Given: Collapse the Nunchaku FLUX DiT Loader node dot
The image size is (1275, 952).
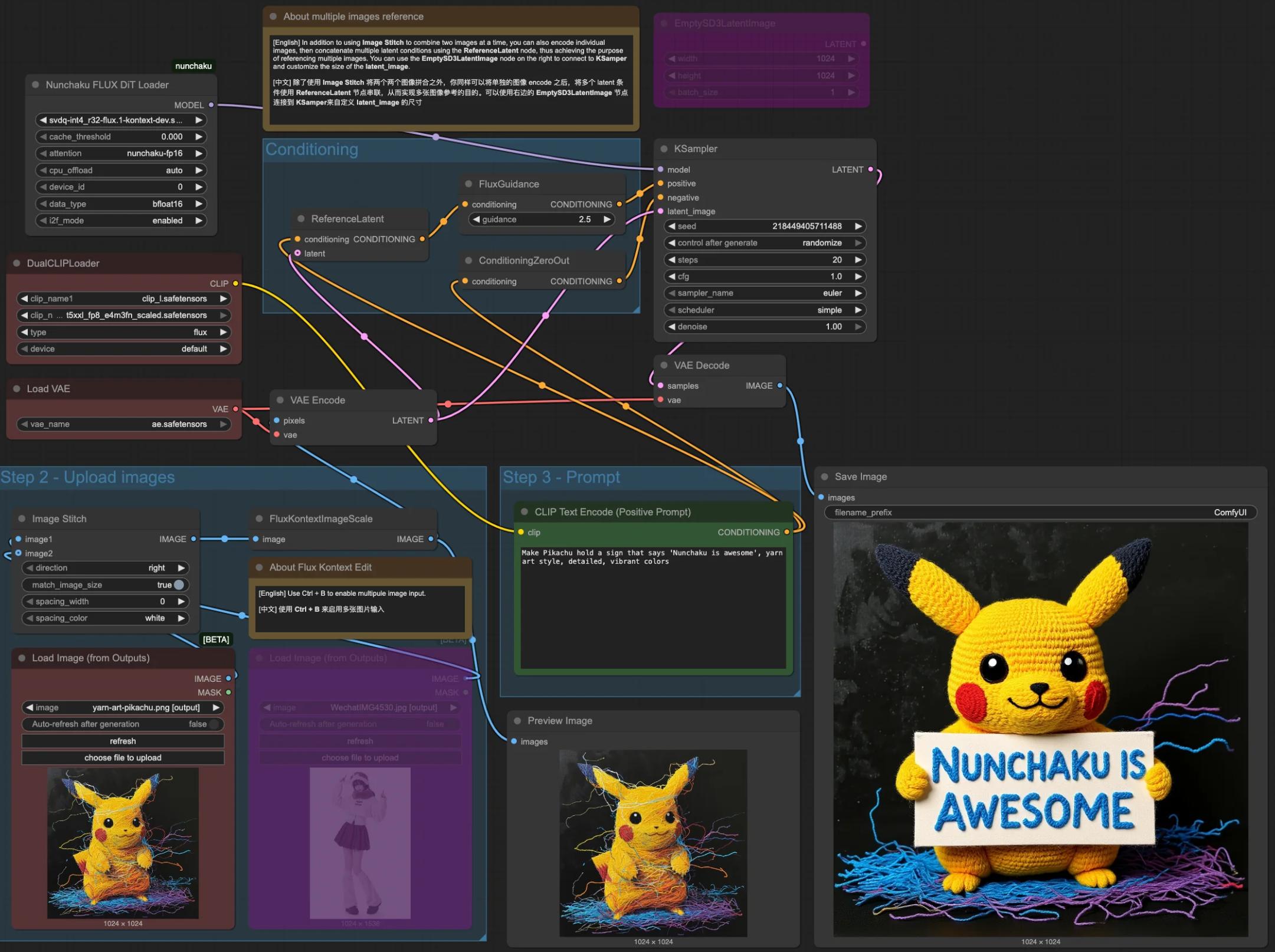Looking at the screenshot, I should coord(35,85).
